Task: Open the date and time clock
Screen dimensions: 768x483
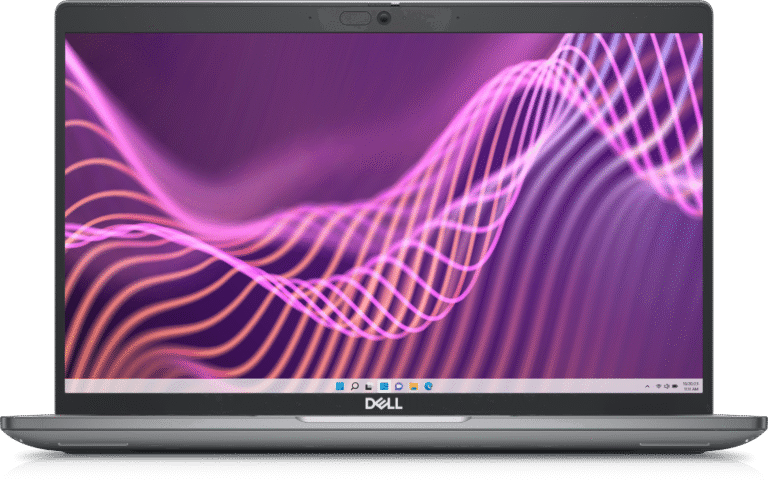Action: 691,386
